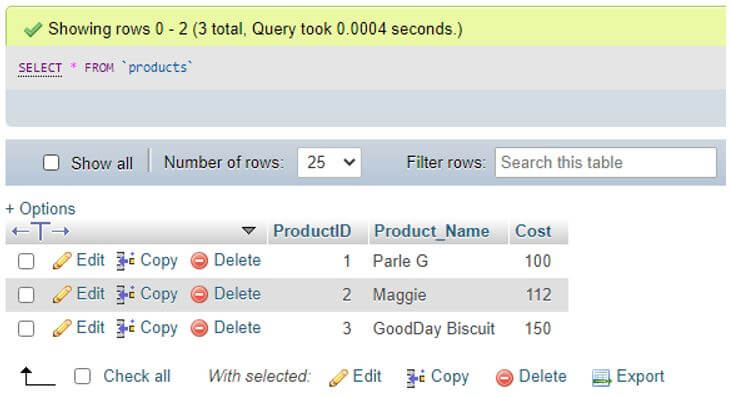Select the Maggie row checkbox

pyautogui.click(x=26, y=294)
